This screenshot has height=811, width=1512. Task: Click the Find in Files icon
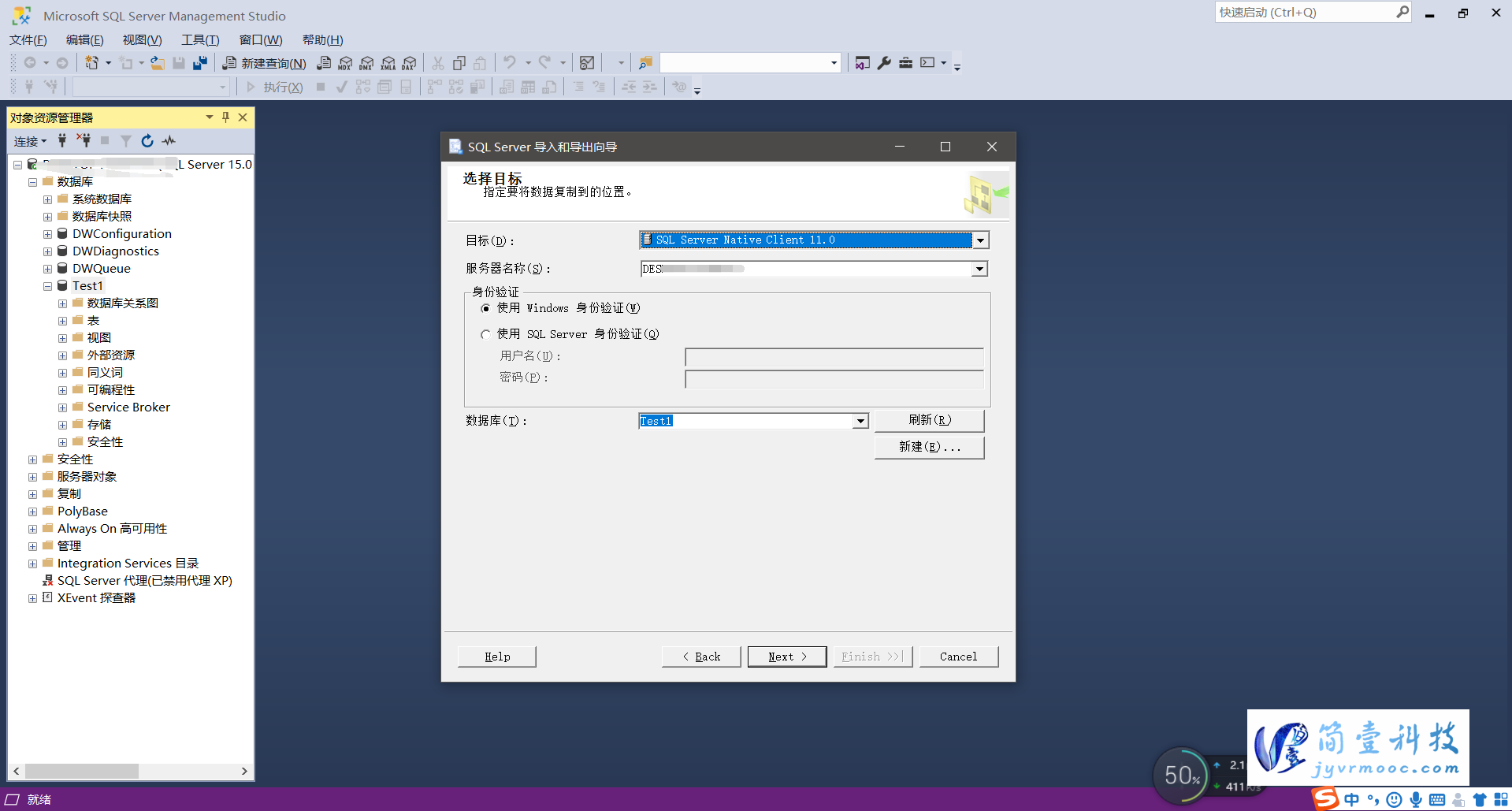point(645,63)
